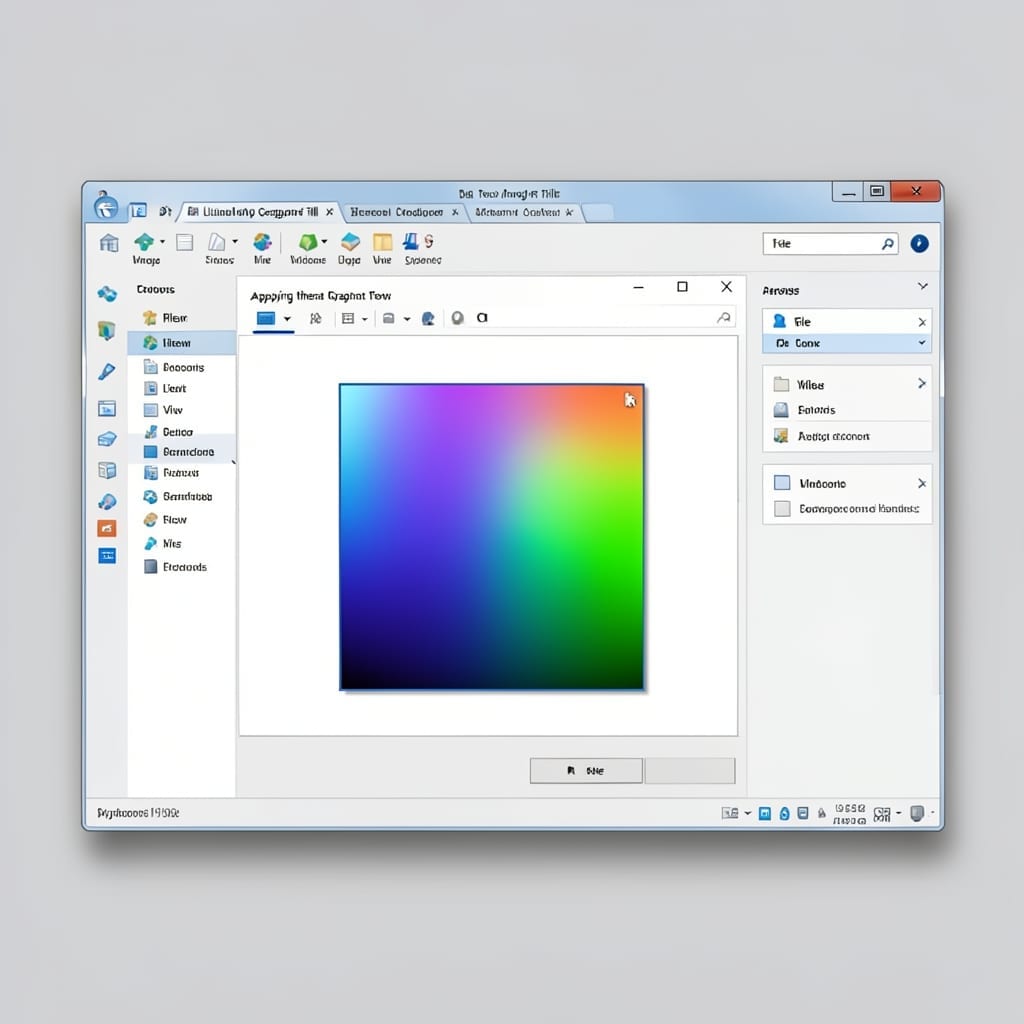This screenshot has width=1024, height=1024.
Task: Open the window panel icon in left strip
Action: click(107, 408)
